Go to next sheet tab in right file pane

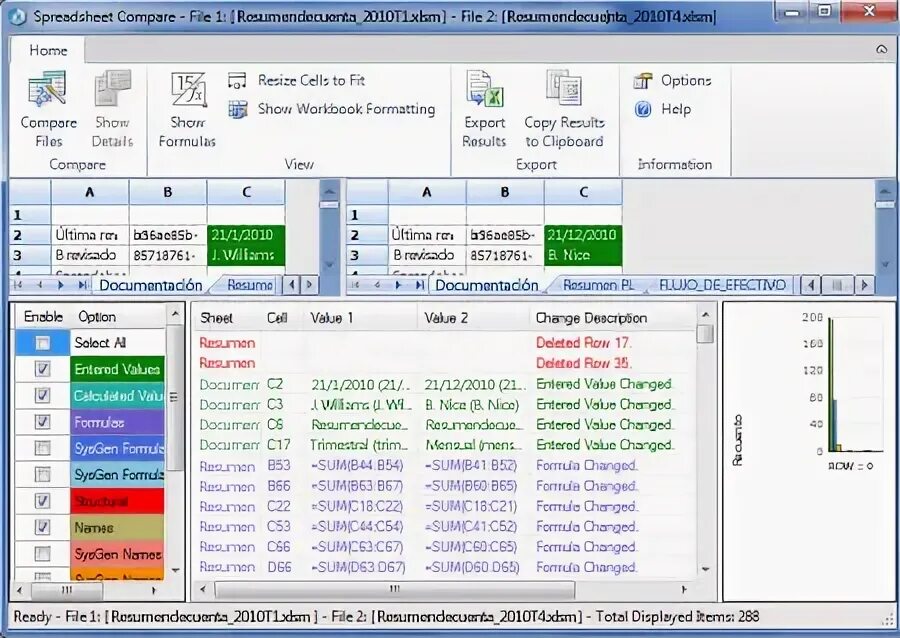398,285
